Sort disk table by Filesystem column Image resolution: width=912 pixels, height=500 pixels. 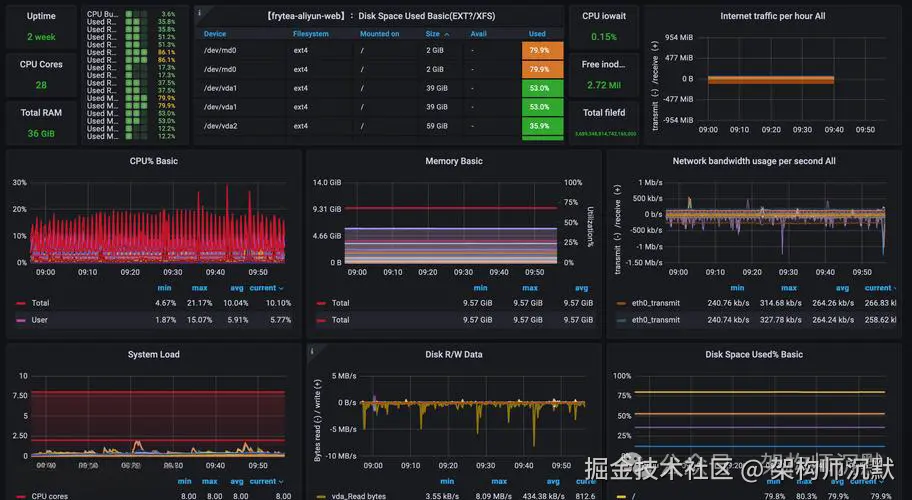coord(311,34)
